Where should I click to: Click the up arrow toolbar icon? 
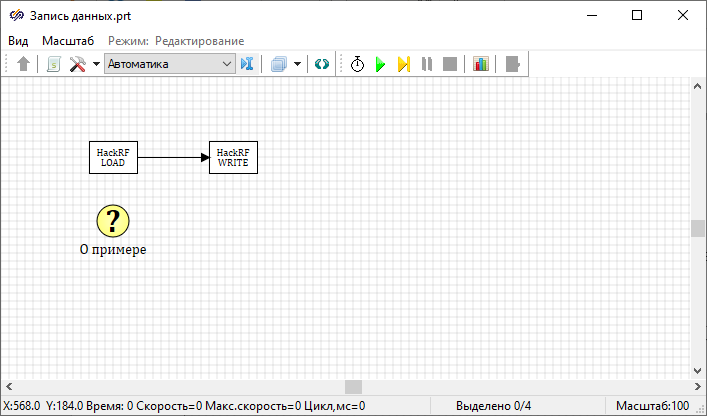tap(24, 64)
